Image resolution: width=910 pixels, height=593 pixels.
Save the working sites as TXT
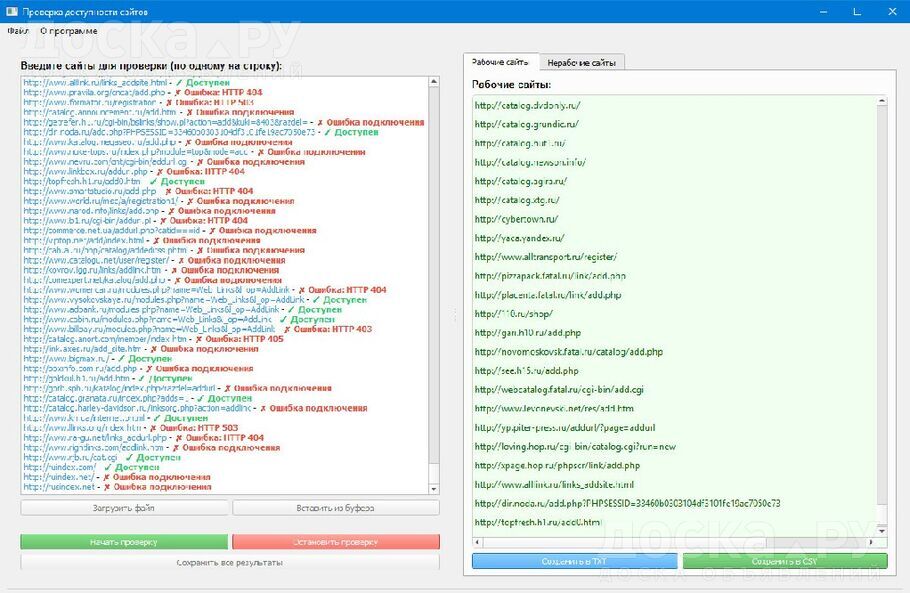pyautogui.click(x=573, y=561)
